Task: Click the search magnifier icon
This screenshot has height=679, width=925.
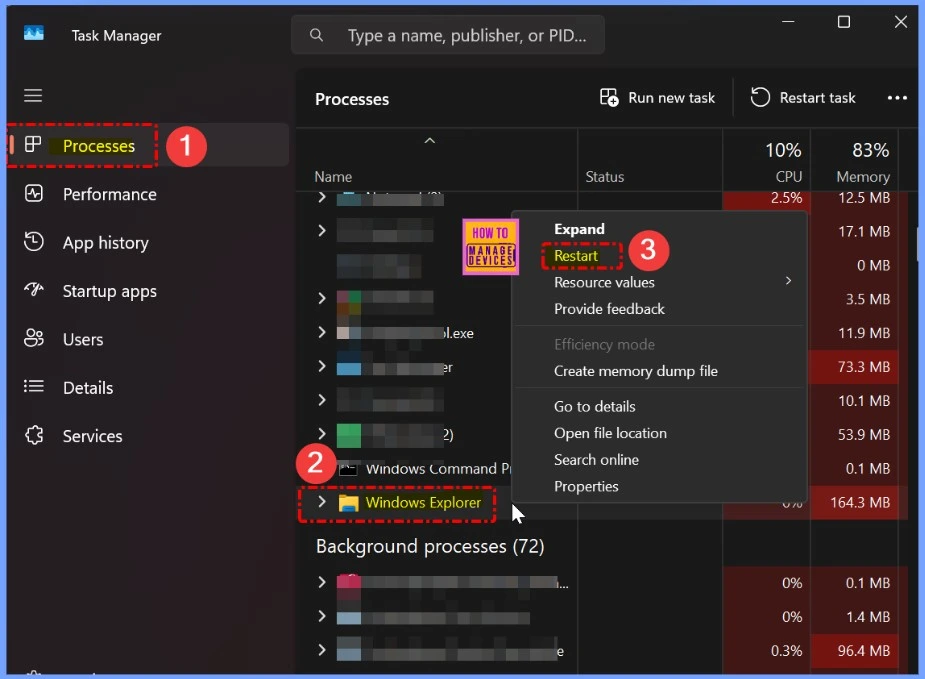Action: click(316, 35)
